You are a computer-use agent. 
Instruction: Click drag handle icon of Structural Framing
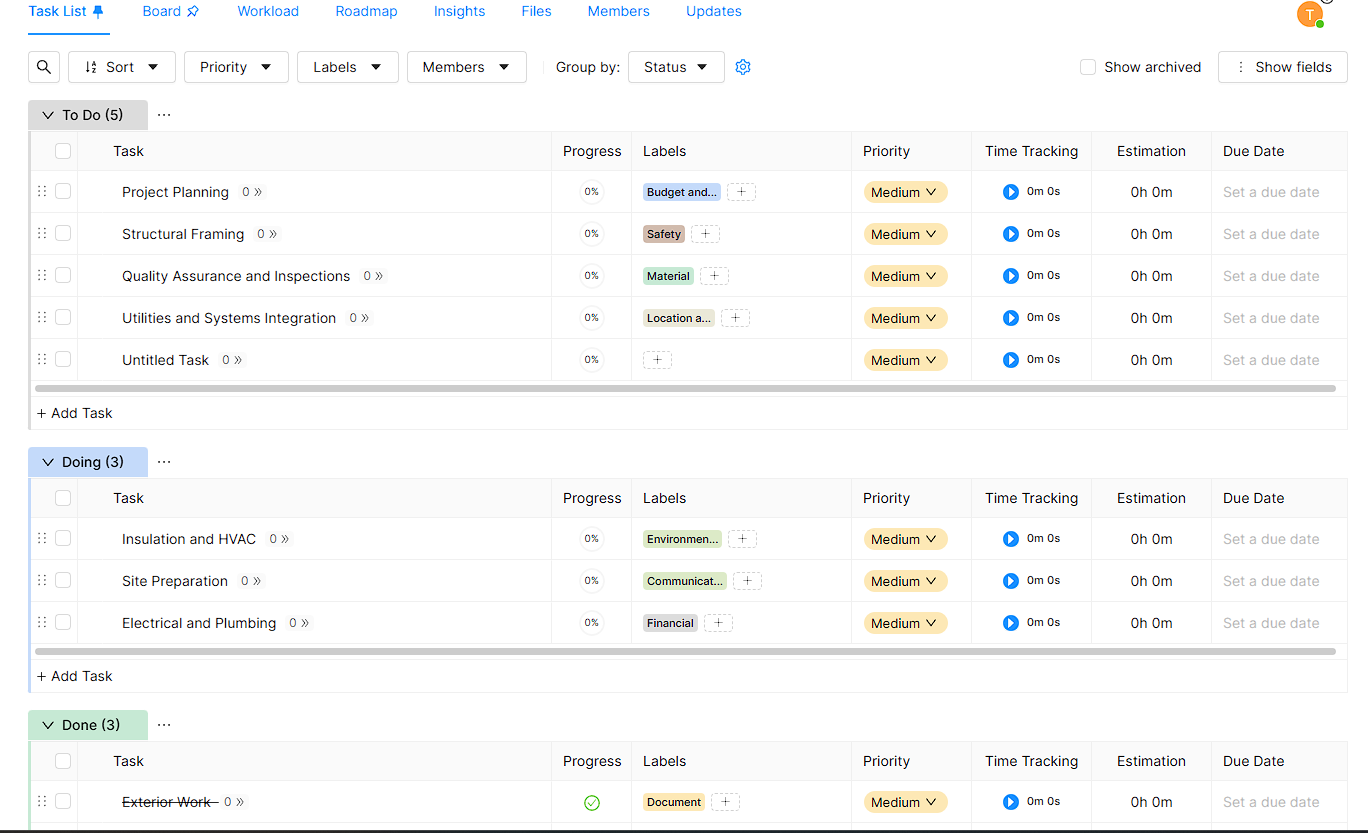click(x=42, y=233)
